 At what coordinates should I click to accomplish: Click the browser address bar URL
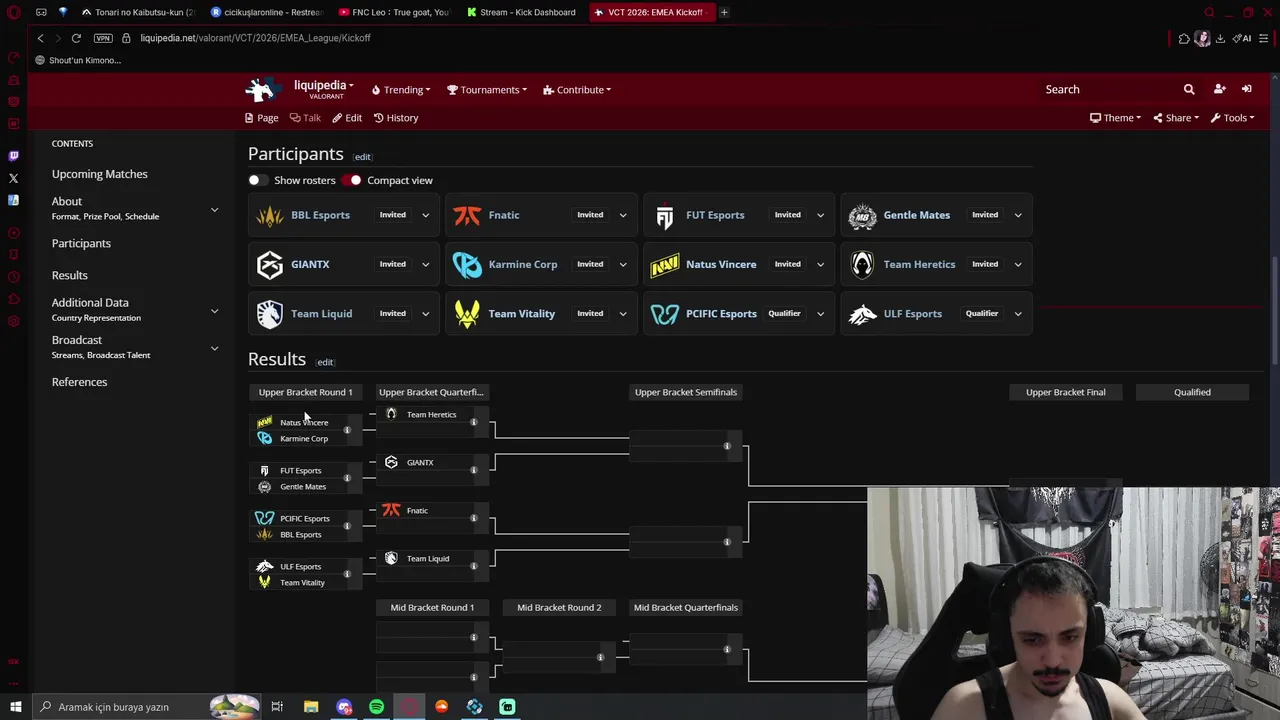coord(255,38)
